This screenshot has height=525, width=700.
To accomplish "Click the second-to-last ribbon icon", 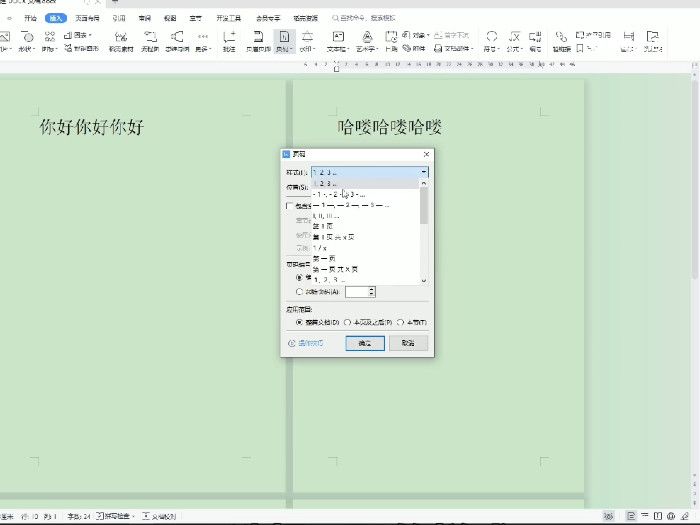I will [628, 41].
